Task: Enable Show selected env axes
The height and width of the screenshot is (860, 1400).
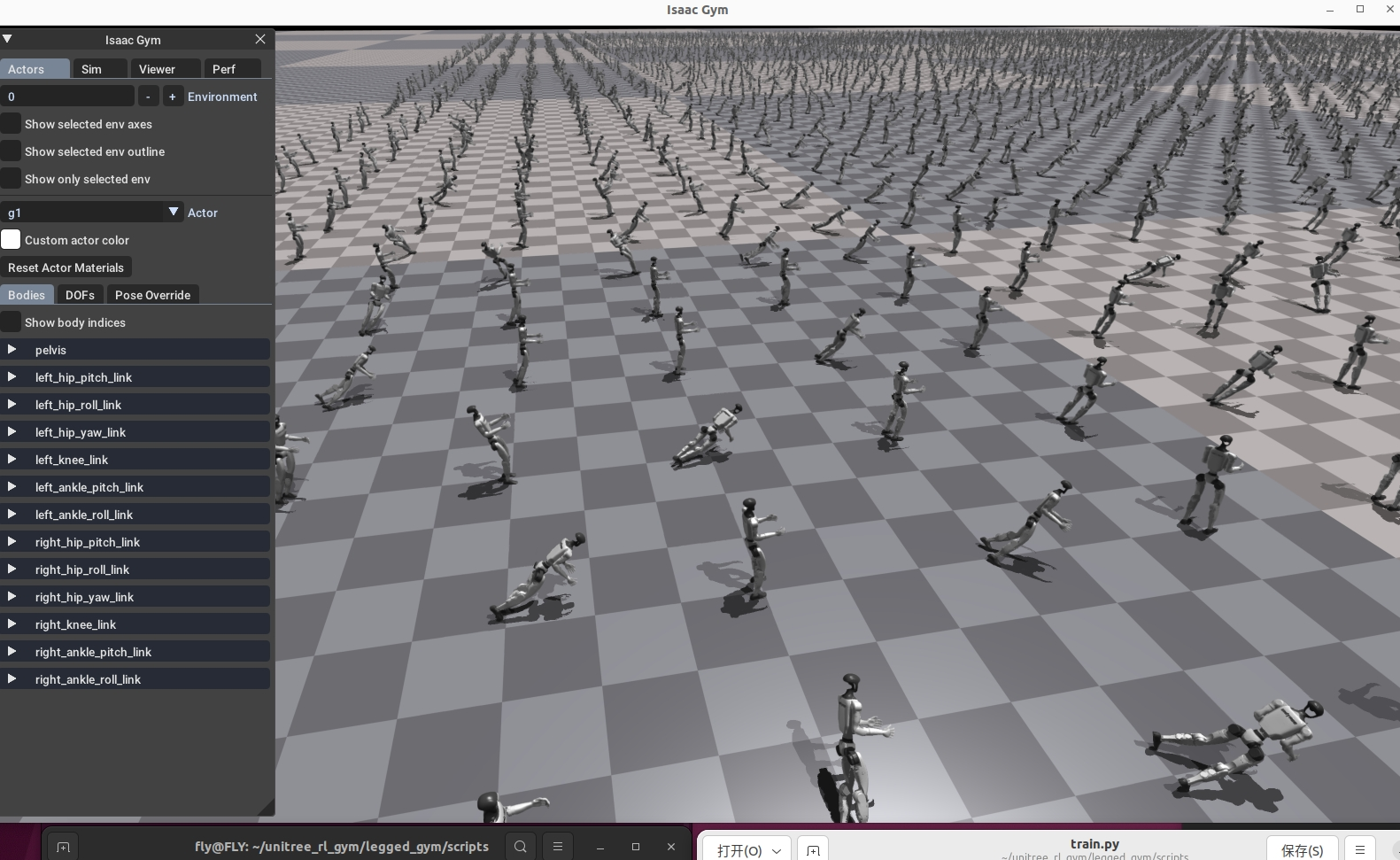Action: tap(11, 124)
